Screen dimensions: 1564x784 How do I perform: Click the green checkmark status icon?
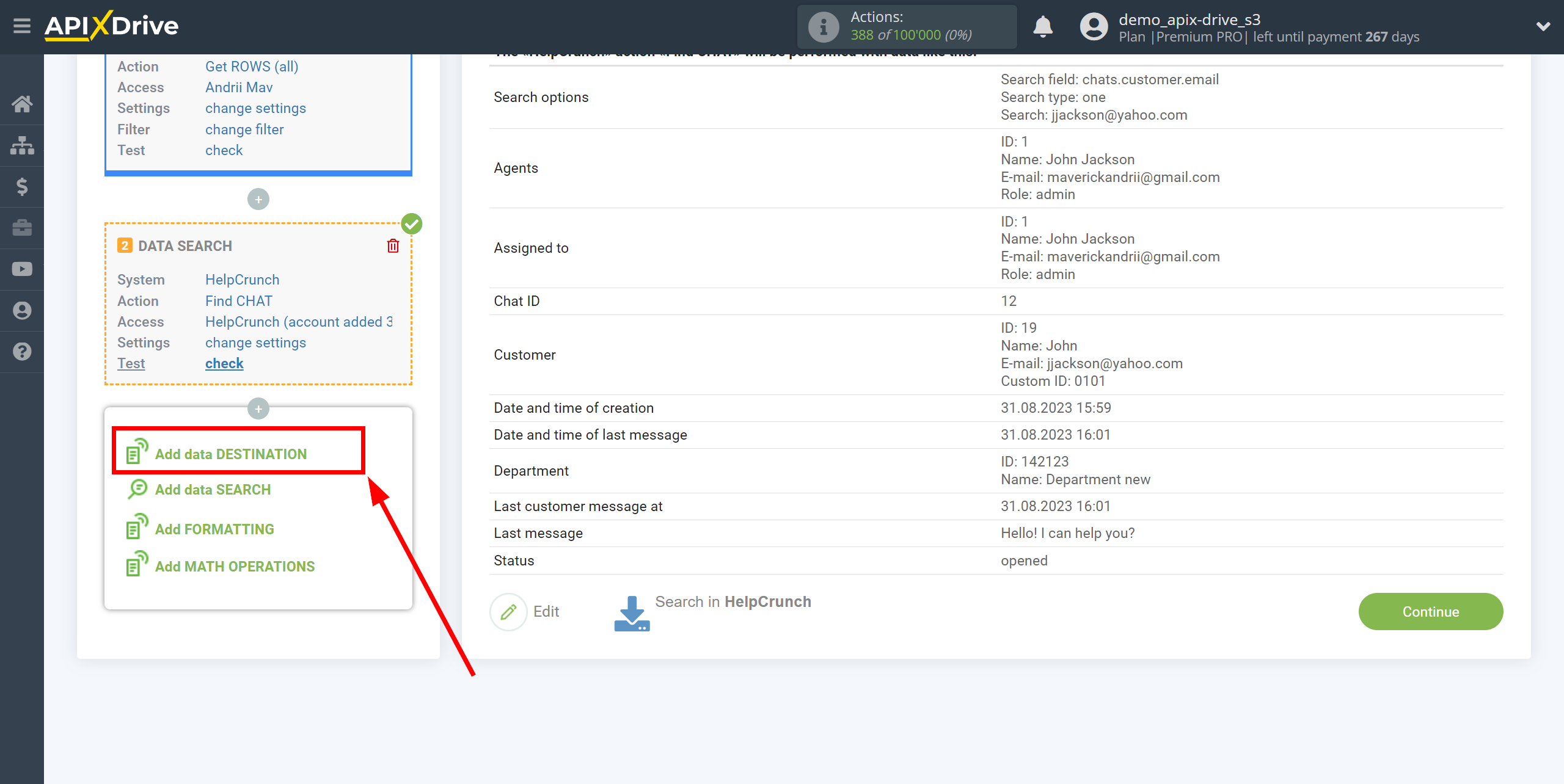pyautogui.click(x=412, y=223)
